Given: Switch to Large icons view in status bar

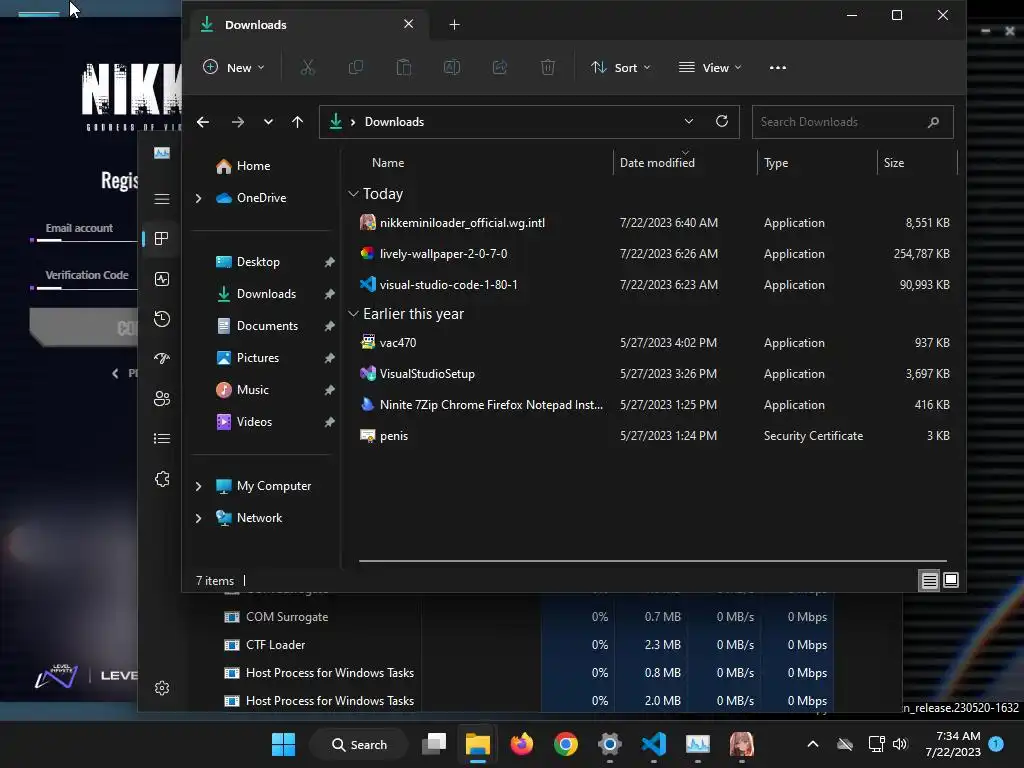Looking at the screenshot, I should click(951, 580).
